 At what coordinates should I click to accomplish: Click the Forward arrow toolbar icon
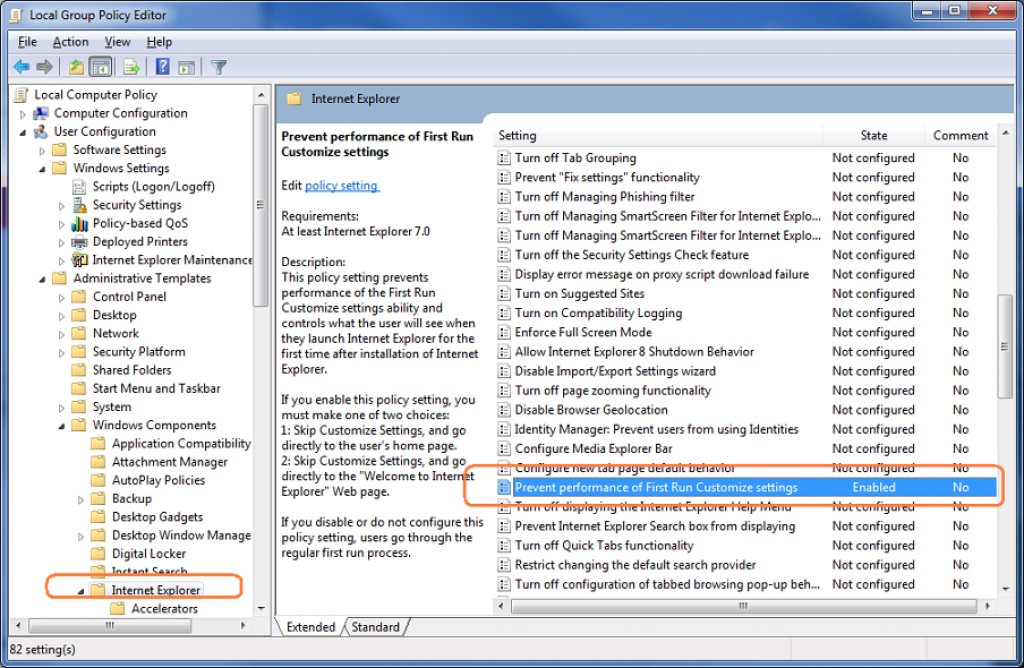point(44,67)
